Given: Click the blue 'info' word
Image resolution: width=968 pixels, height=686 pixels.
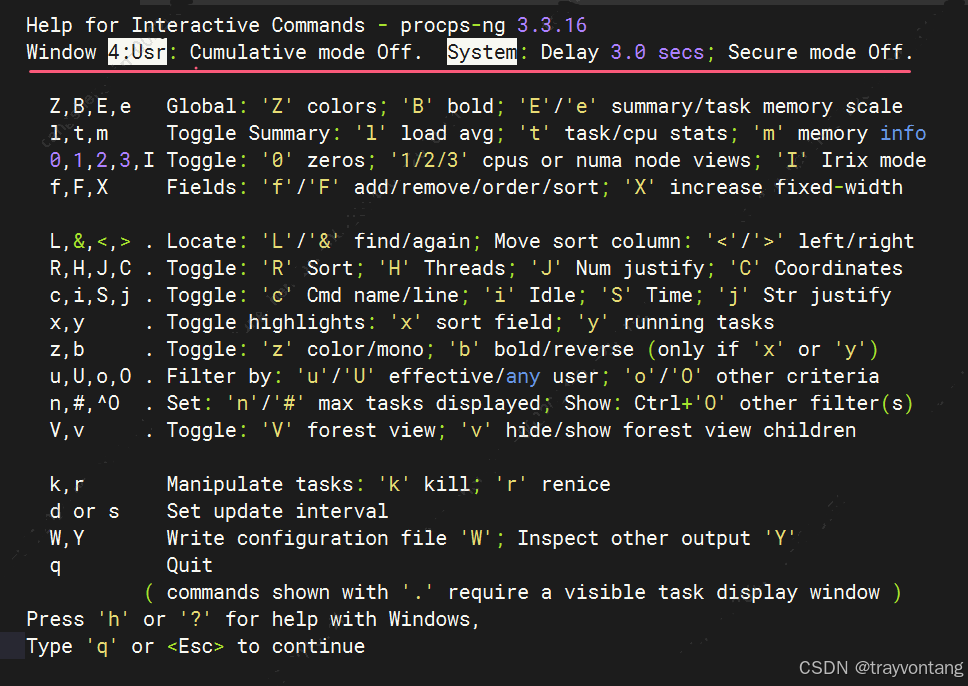Looking at the screenshot, I should 903,133.
